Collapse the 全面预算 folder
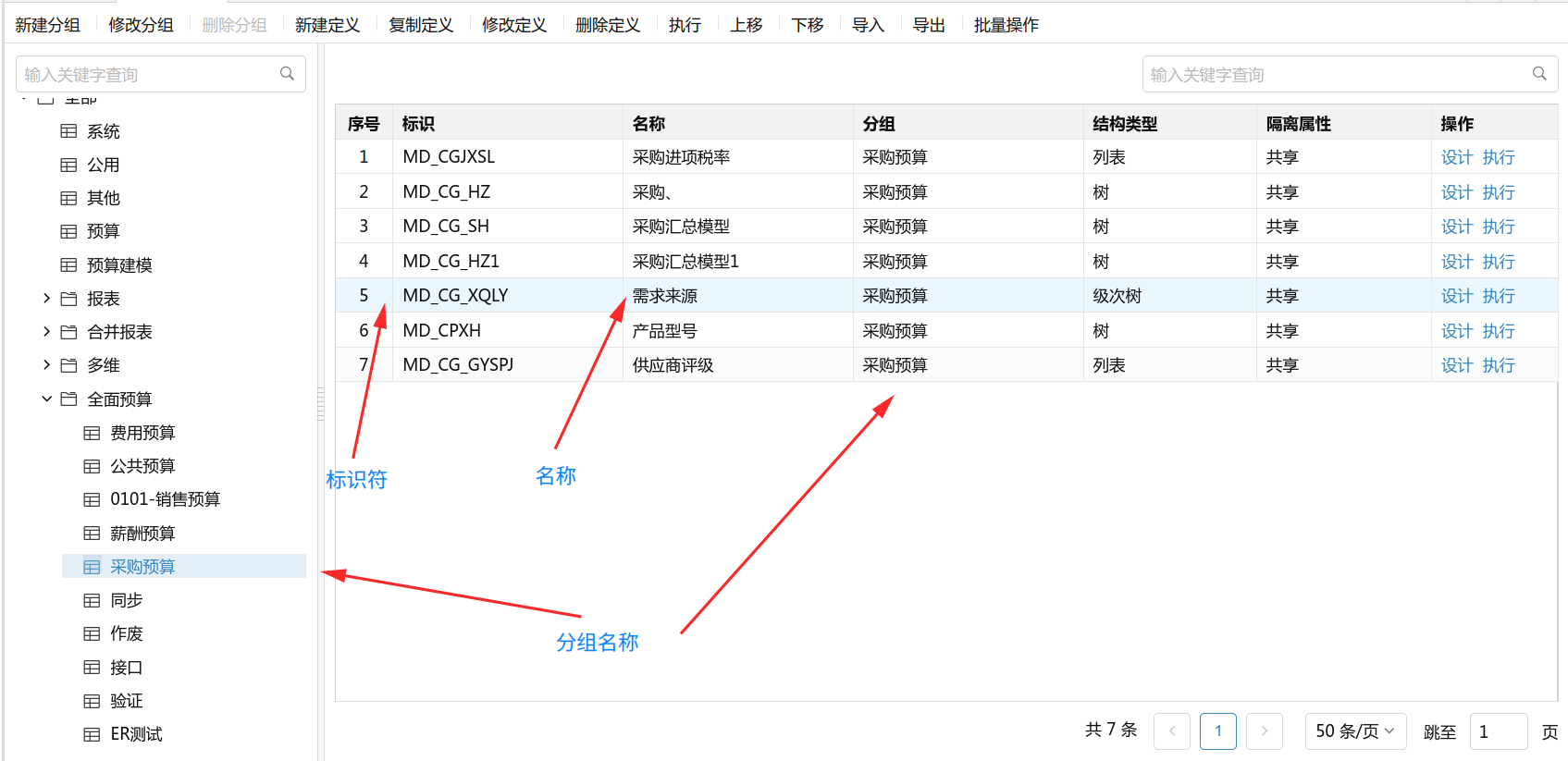This screenshot has height=761, width=1568. click(46, 399)
